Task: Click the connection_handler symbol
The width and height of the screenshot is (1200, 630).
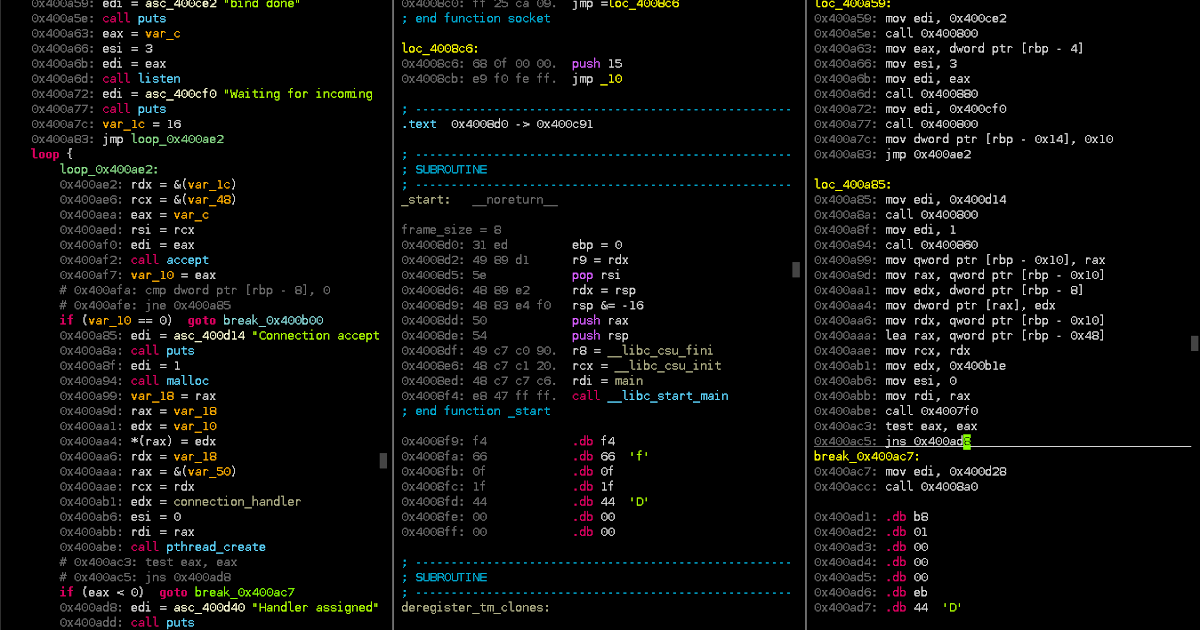Action: click(237, 502)
